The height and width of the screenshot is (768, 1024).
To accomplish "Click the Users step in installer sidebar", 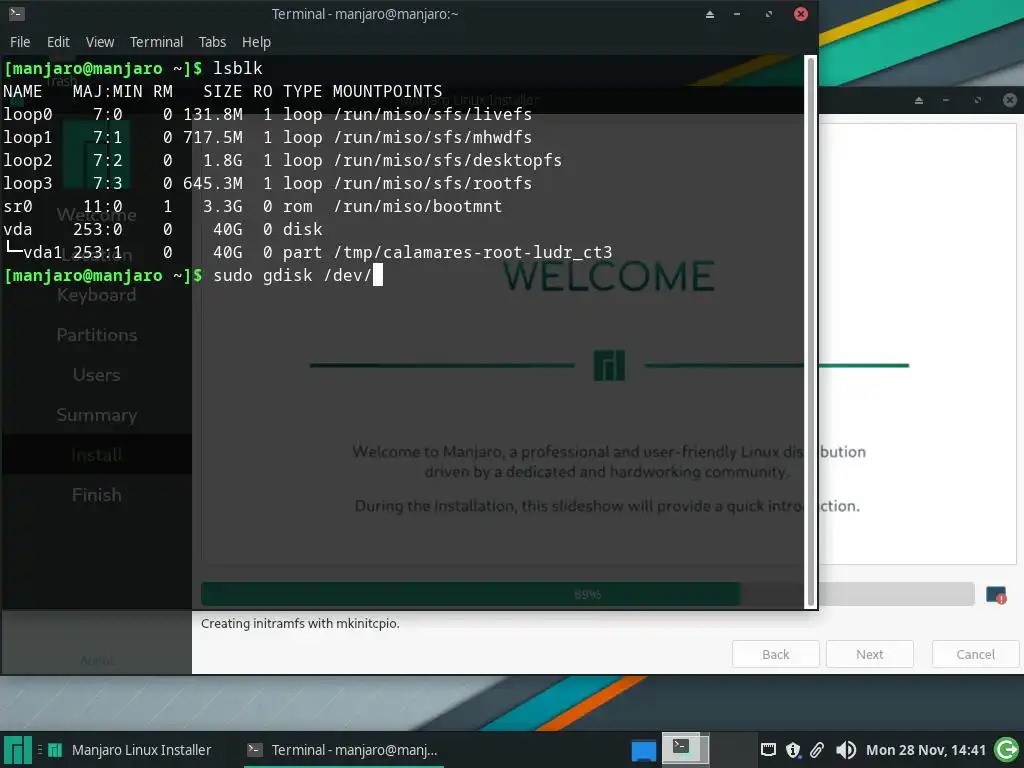I will pyautogui.click(x=97, y=375).
